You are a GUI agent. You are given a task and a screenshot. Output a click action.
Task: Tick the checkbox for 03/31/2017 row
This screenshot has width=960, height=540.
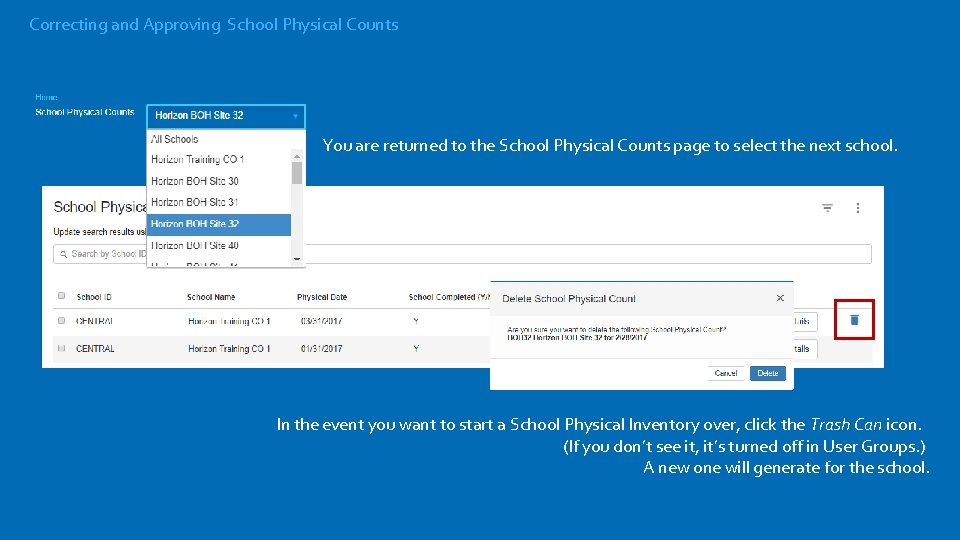pos(61,320)
